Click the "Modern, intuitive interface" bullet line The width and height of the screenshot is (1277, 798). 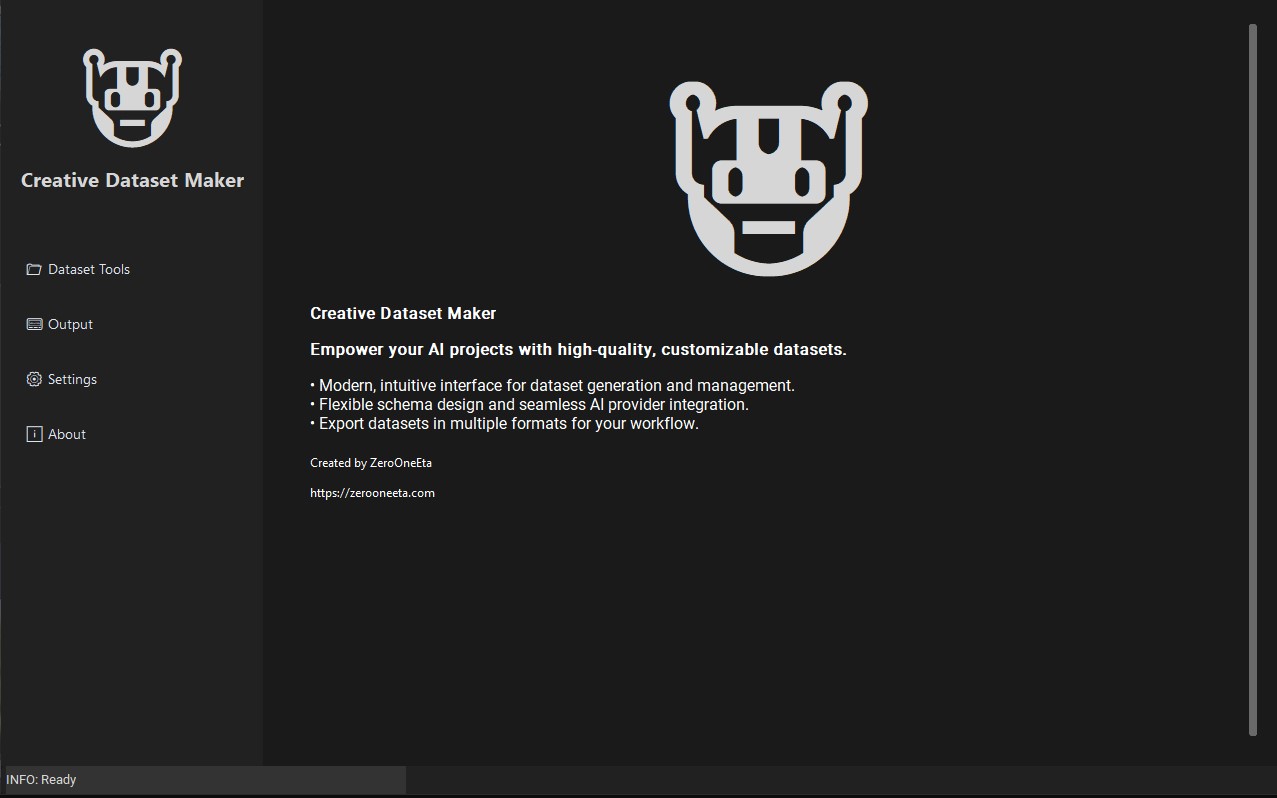pyautogui.click(x=552, y=385)
